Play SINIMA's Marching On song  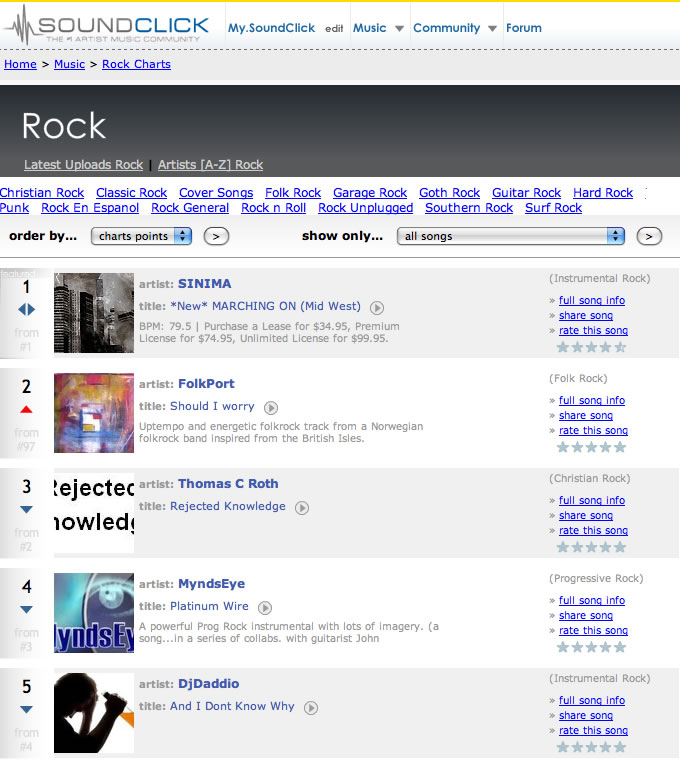coord(377,308)
